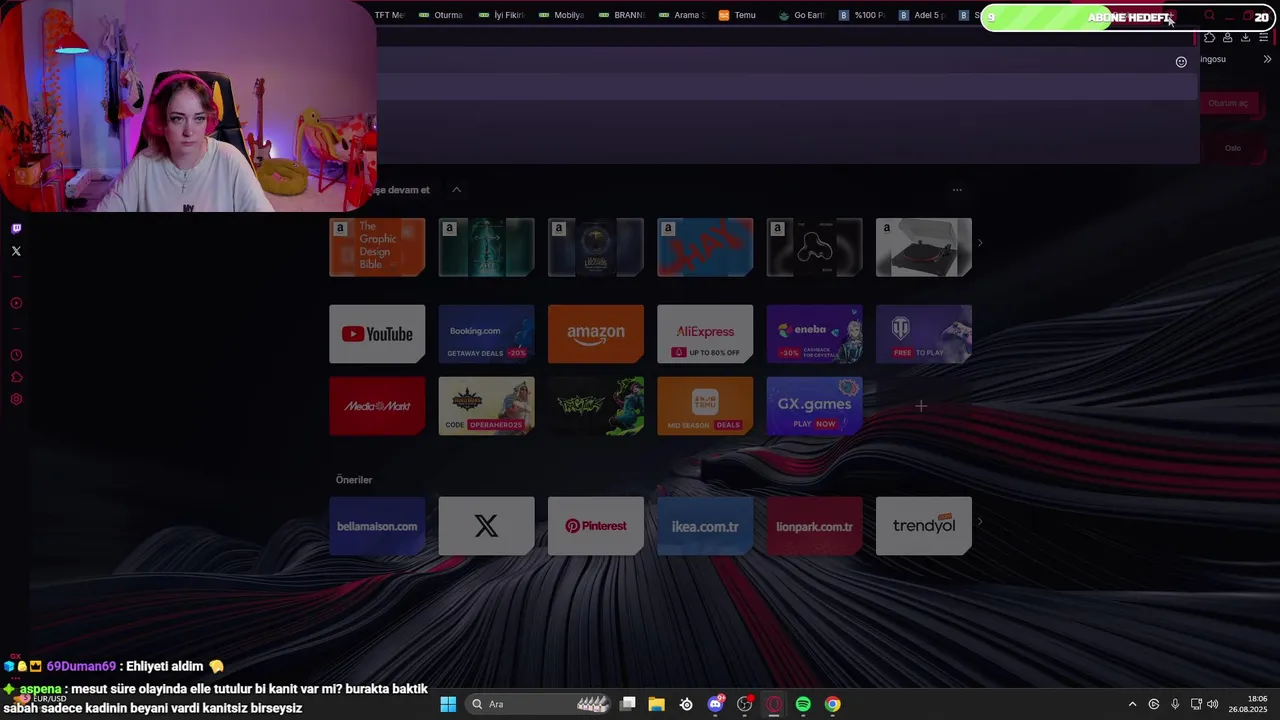Open the Temu bookmark
The image size is (1280, 720).
[738, 15]
